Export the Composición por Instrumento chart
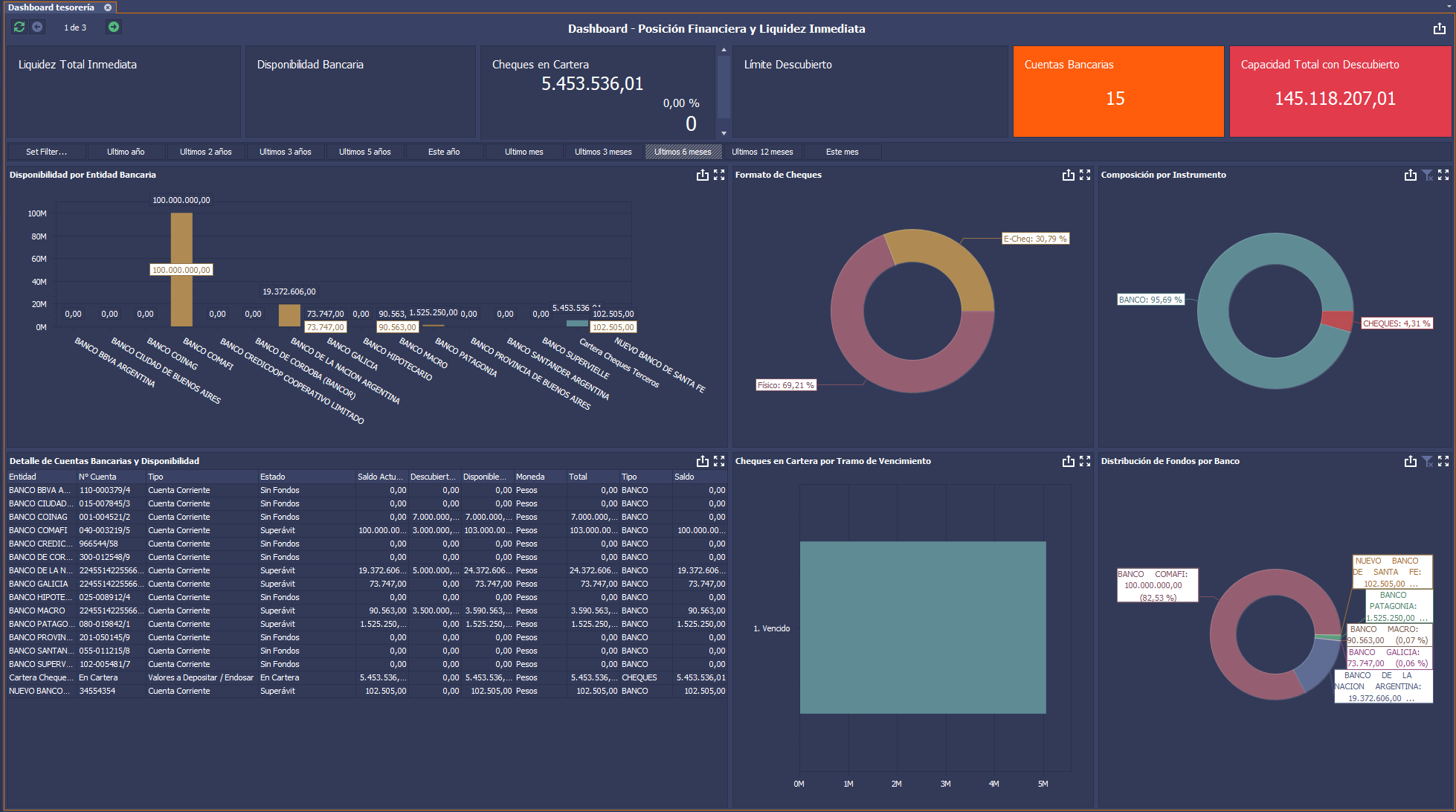This screenshot has height=812, width=1456. (x=1410, y=175)
